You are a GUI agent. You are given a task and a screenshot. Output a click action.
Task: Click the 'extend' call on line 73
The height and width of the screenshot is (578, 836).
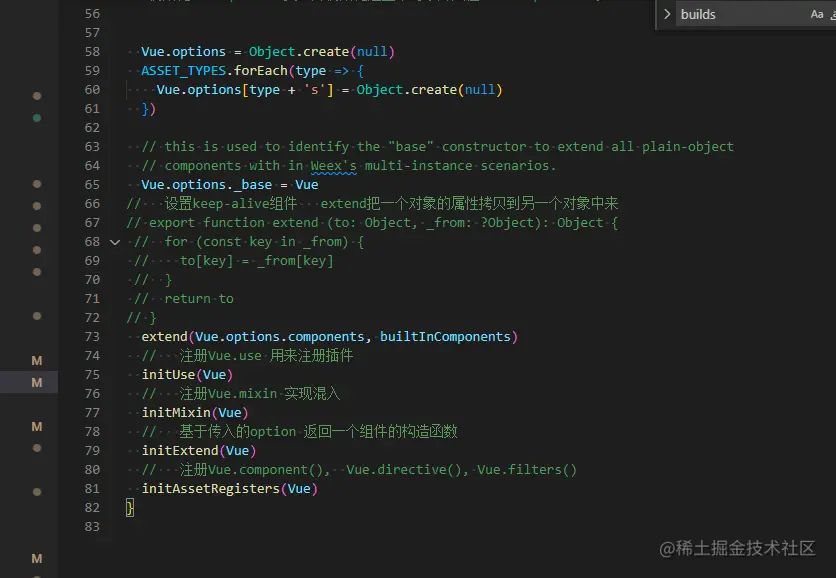pos(164,336)
